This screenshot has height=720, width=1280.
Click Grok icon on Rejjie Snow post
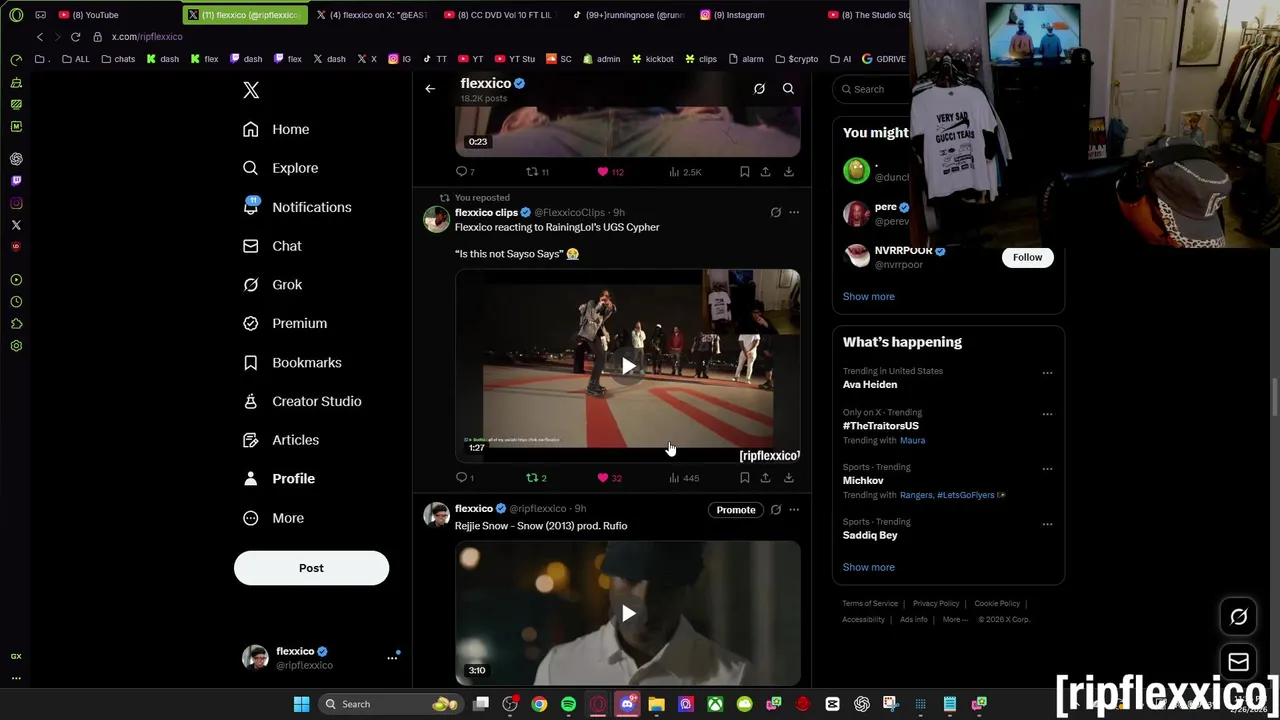tap(775, 510)
